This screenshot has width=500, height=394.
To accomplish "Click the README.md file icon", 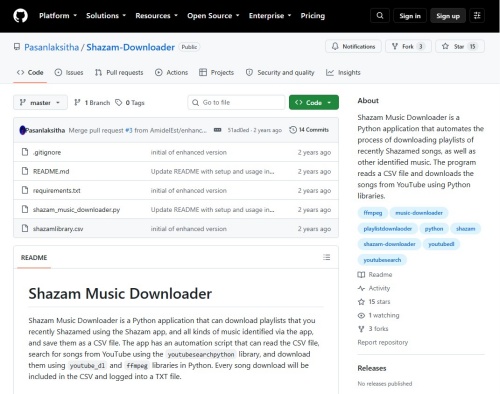I will (25, 171).
